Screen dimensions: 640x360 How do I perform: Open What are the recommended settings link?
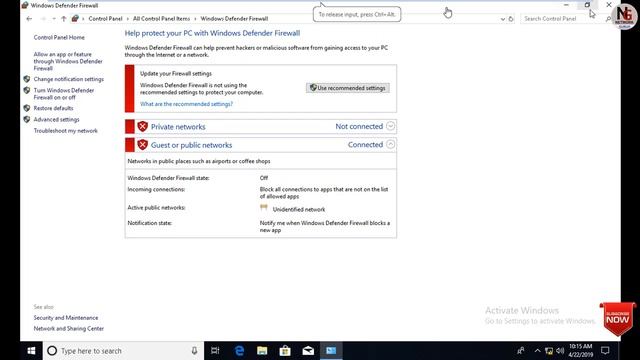click(186, 104)
